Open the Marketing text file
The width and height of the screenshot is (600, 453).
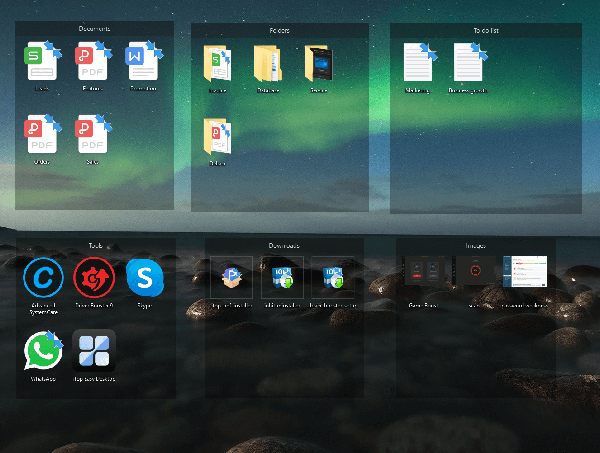418,62
